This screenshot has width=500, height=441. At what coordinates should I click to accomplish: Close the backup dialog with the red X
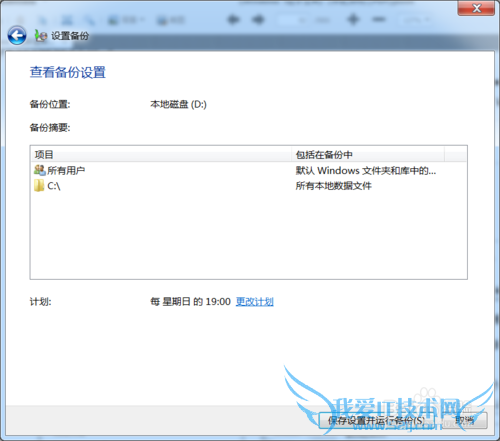coord(476,8)
